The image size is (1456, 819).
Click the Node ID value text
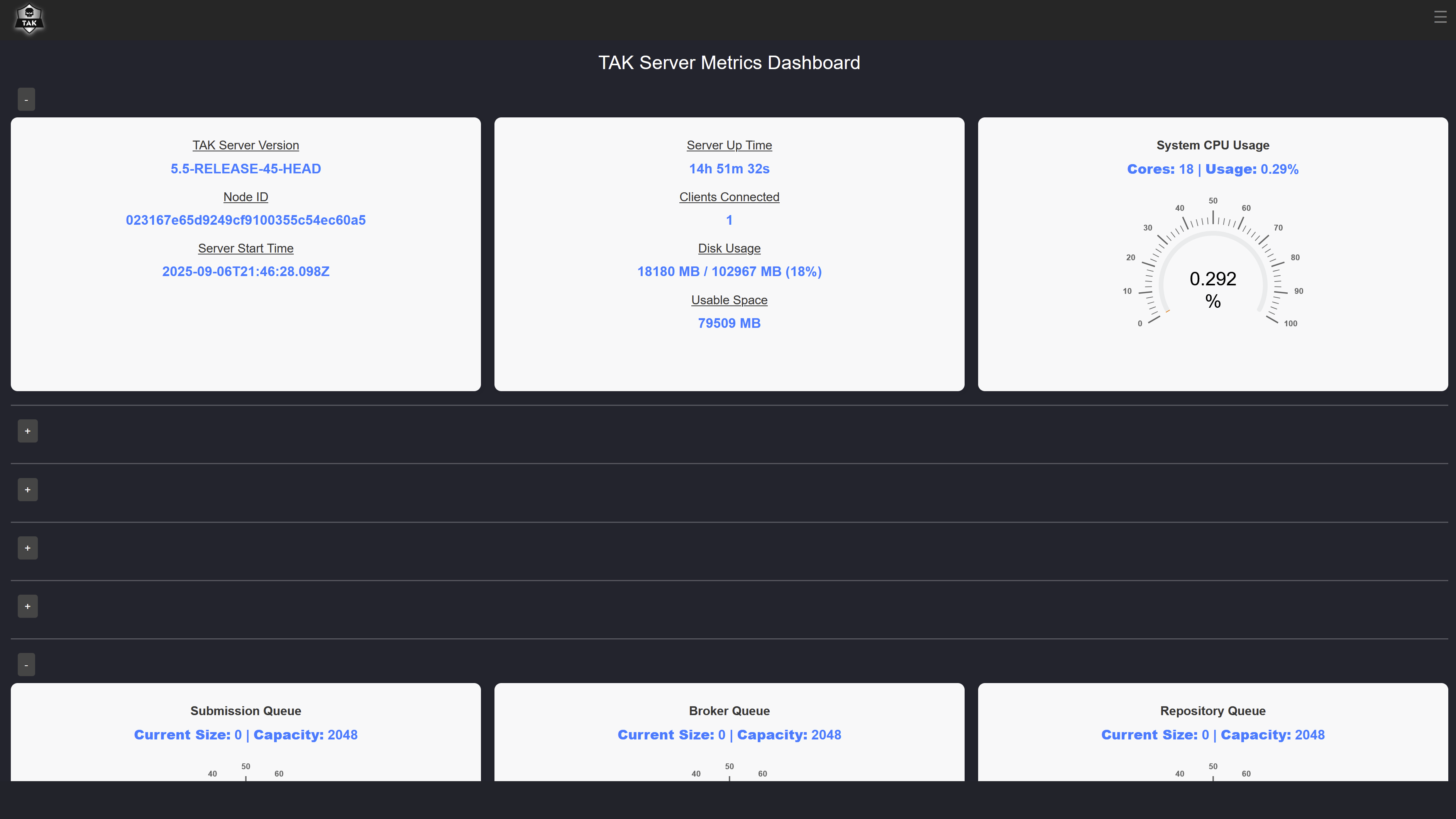point(245,220)
